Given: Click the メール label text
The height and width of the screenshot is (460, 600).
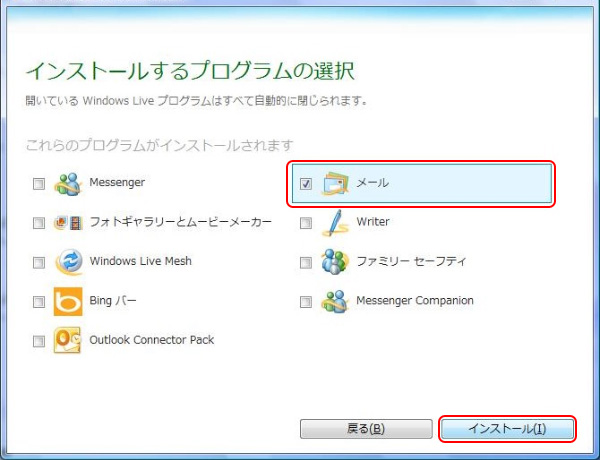Looking at the screenshot, I should tap(372, 183).
